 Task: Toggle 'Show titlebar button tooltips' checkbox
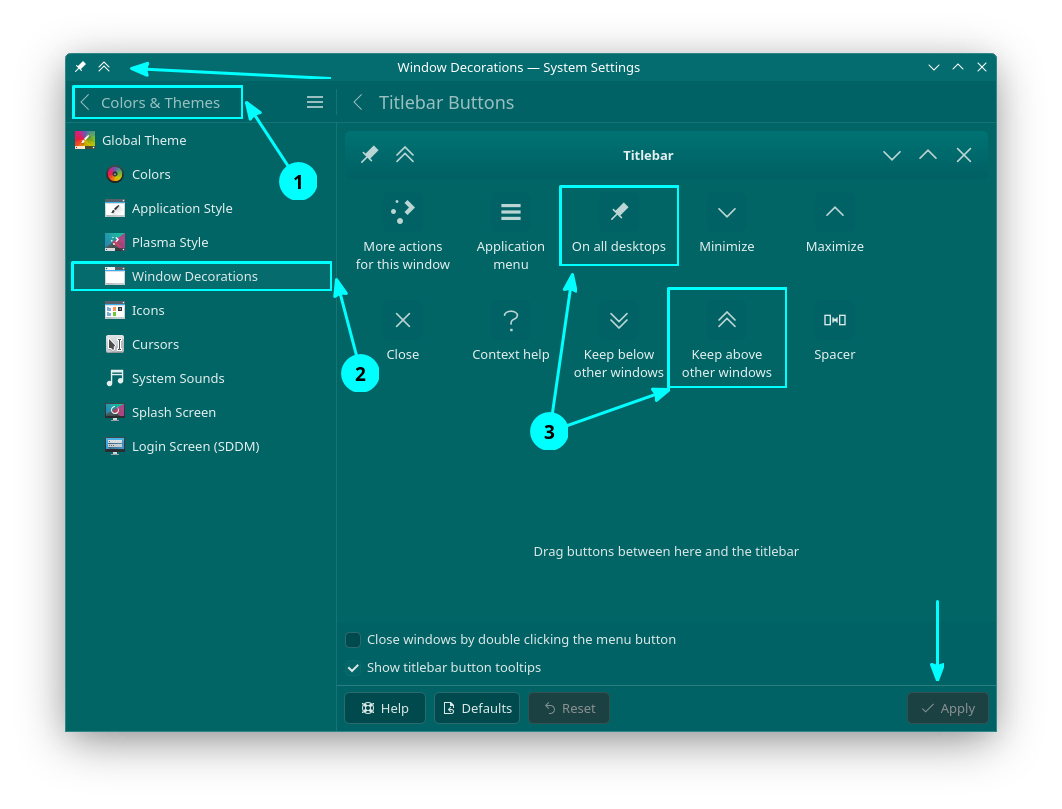353,668
